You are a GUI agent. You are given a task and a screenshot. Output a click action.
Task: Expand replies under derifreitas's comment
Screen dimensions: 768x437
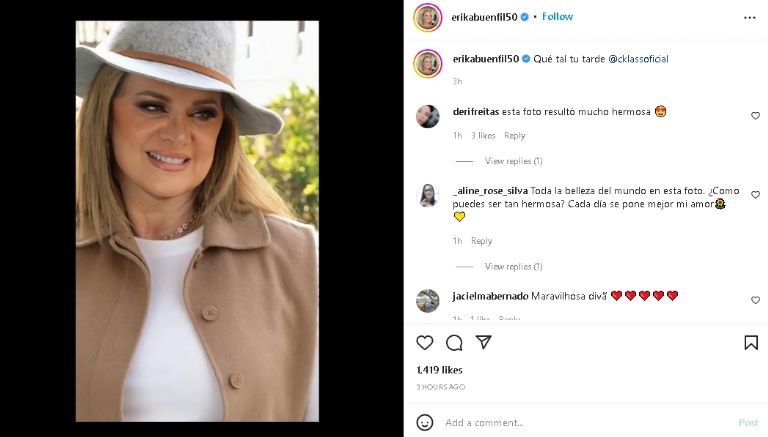point(513,161)
